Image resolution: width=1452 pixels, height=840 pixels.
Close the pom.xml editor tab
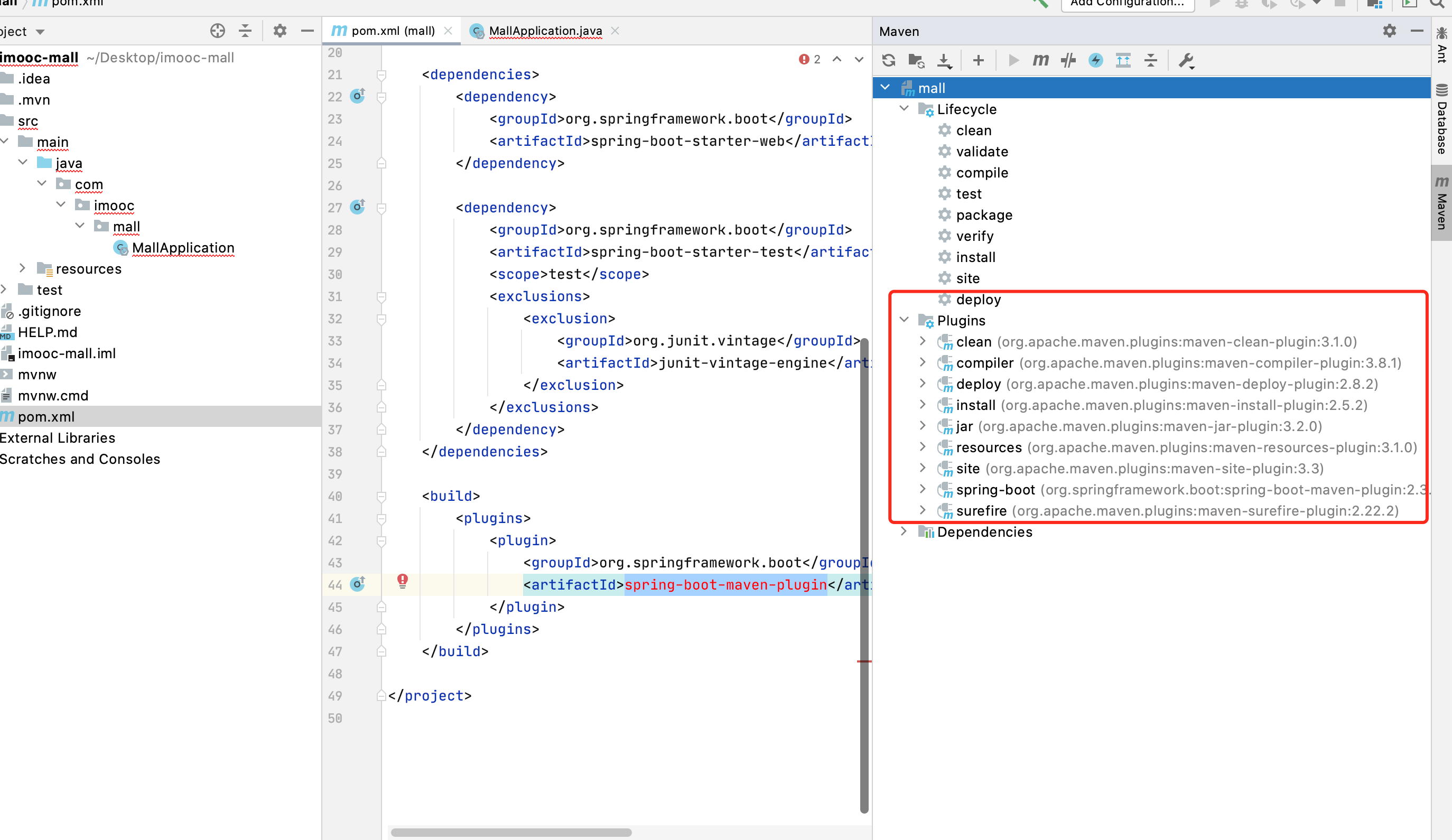tap(448, 31)
